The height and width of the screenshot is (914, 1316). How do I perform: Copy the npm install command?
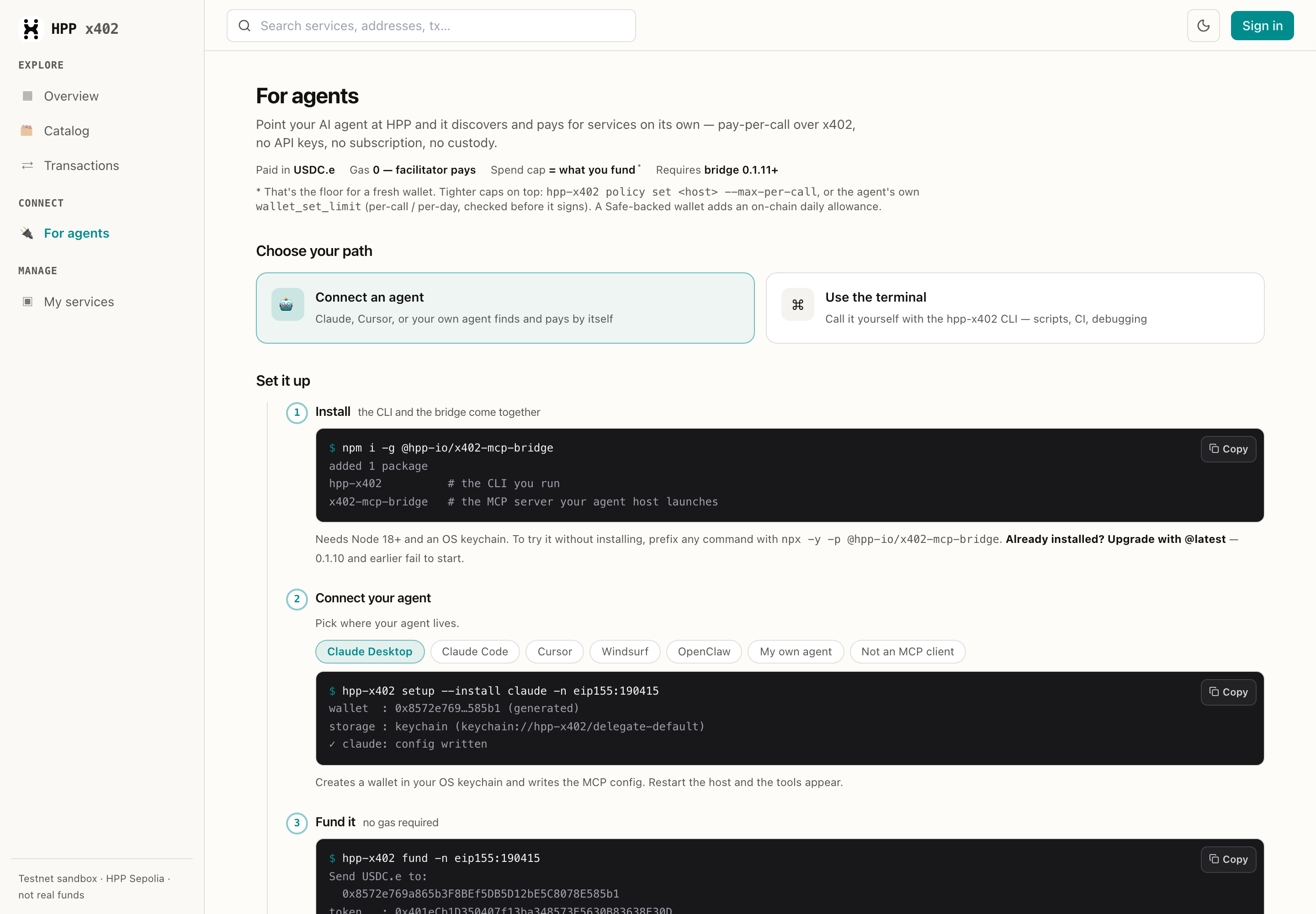pos(1228,449)
